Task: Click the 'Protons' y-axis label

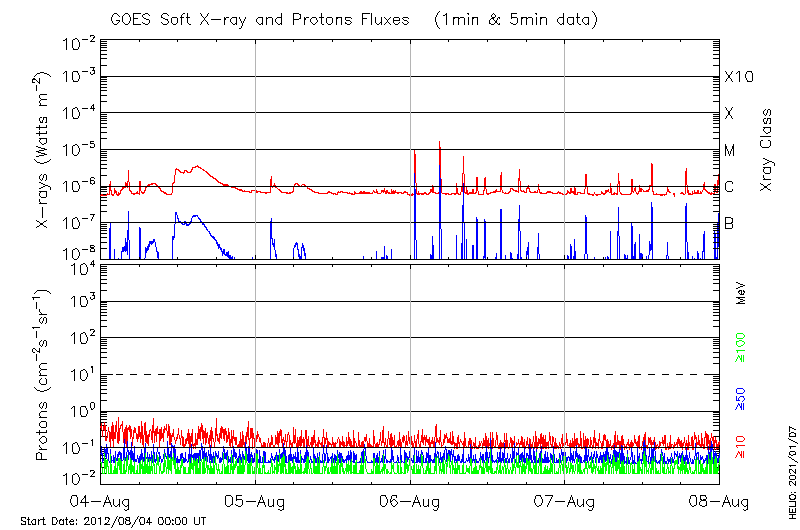Action: tap(44, 375)
